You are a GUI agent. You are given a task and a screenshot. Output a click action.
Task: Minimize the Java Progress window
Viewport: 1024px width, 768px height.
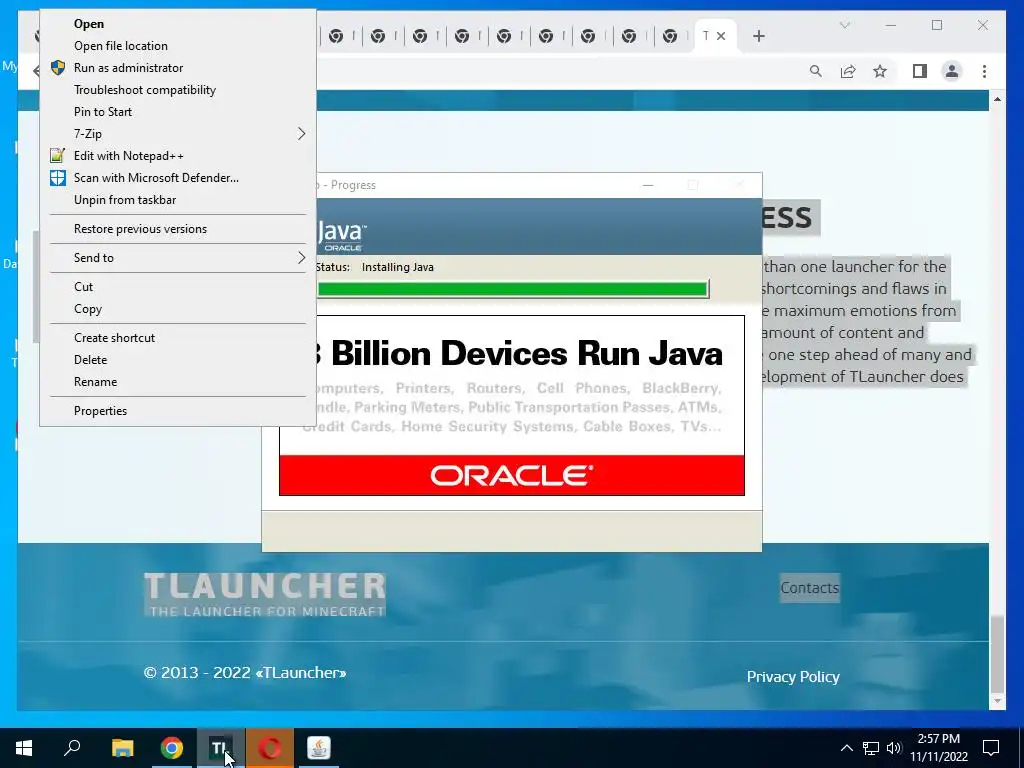(x=648, y=185)
